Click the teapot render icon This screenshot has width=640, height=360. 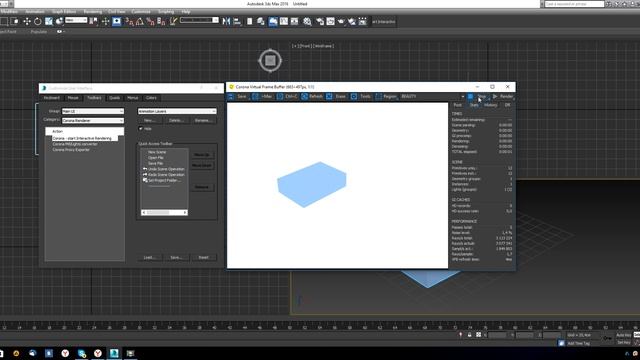[x=341, y=21]
